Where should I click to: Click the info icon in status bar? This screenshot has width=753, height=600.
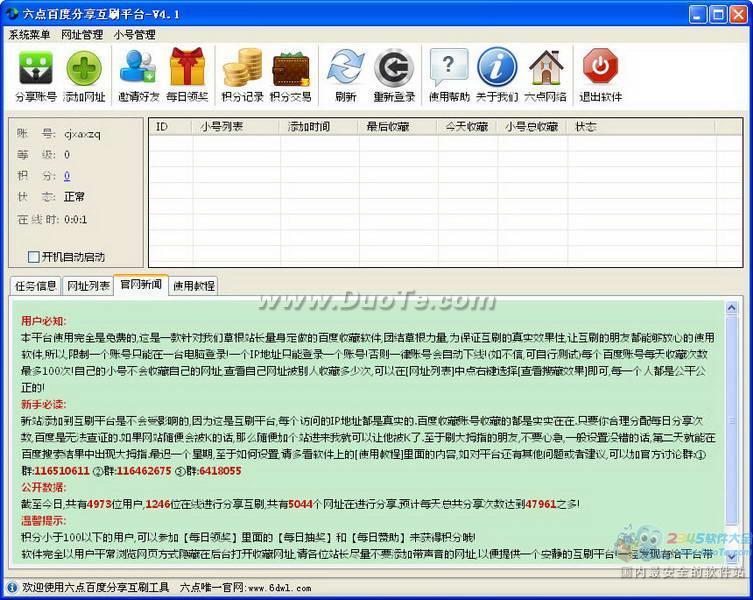point(12,587)
